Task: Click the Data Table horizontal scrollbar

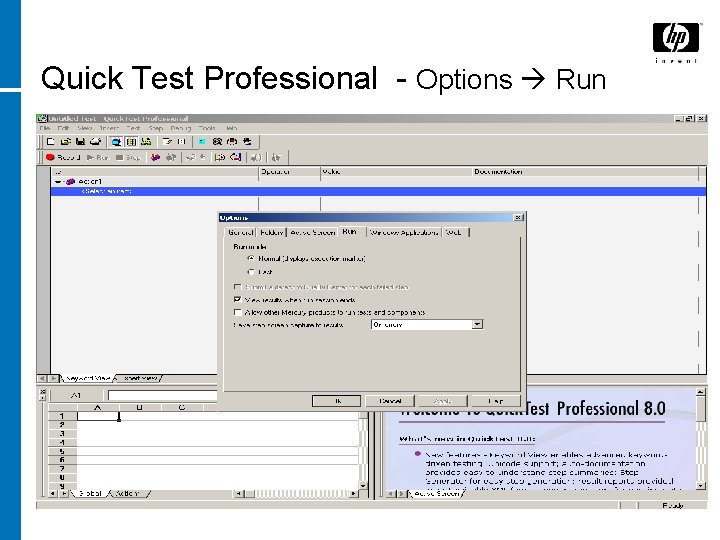Action: [297, 494]
